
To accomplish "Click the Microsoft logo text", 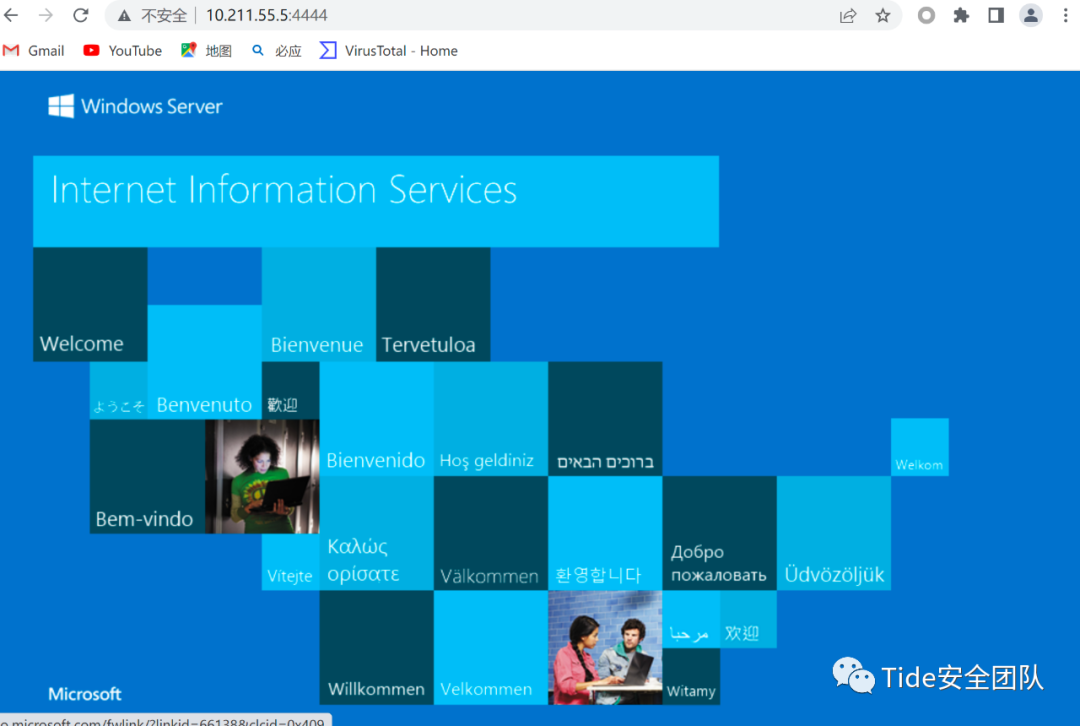I will pyautogui.click(x=85, y=694).
